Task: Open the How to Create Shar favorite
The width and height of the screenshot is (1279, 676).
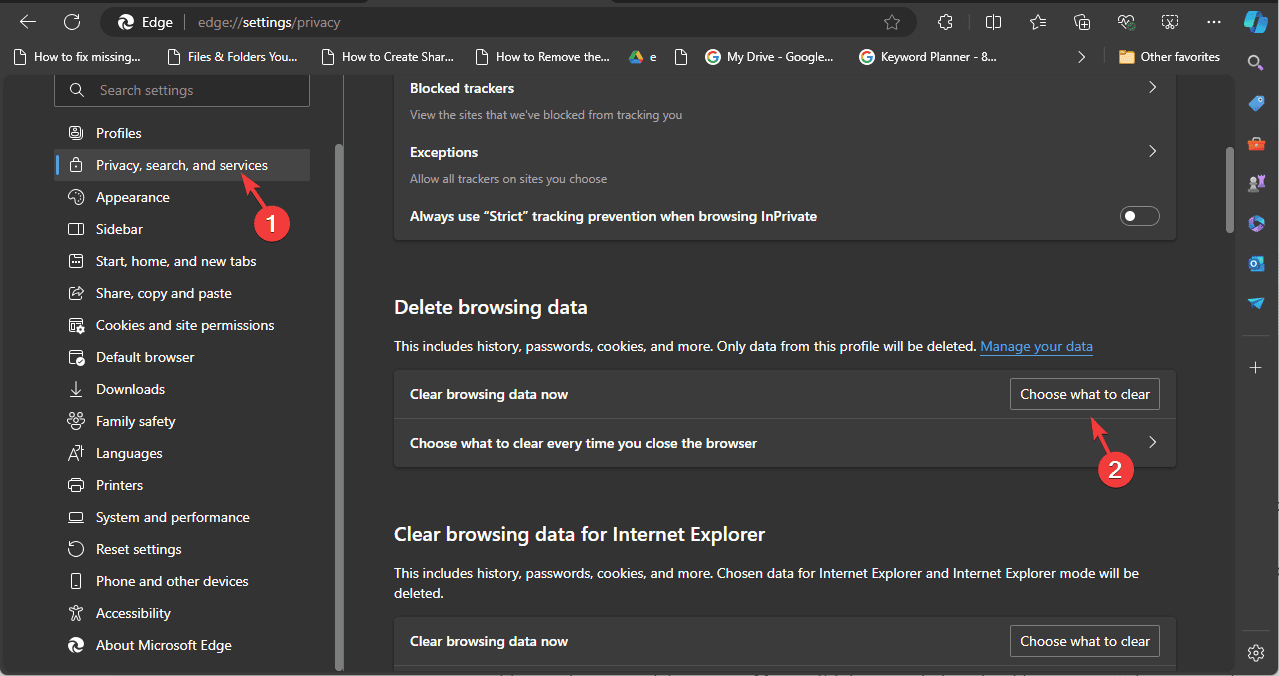Action: [388, 57]
